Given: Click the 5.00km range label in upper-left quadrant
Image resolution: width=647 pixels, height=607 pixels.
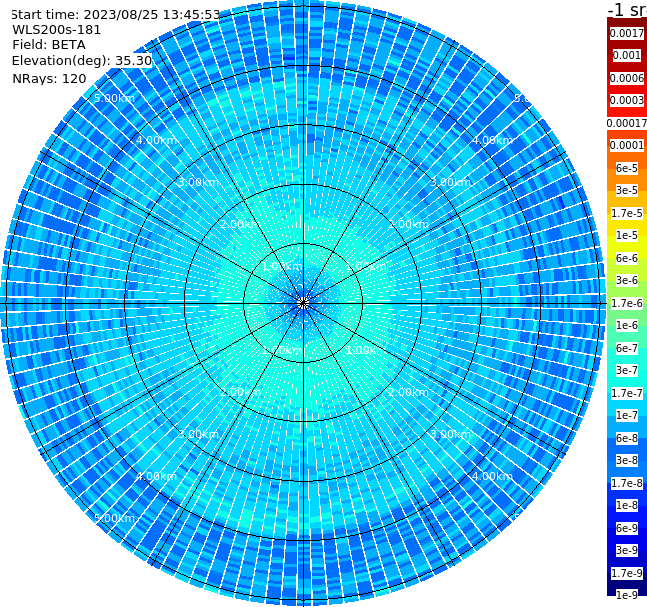Looking at the screenshot, I should click(x=114, y=98).
